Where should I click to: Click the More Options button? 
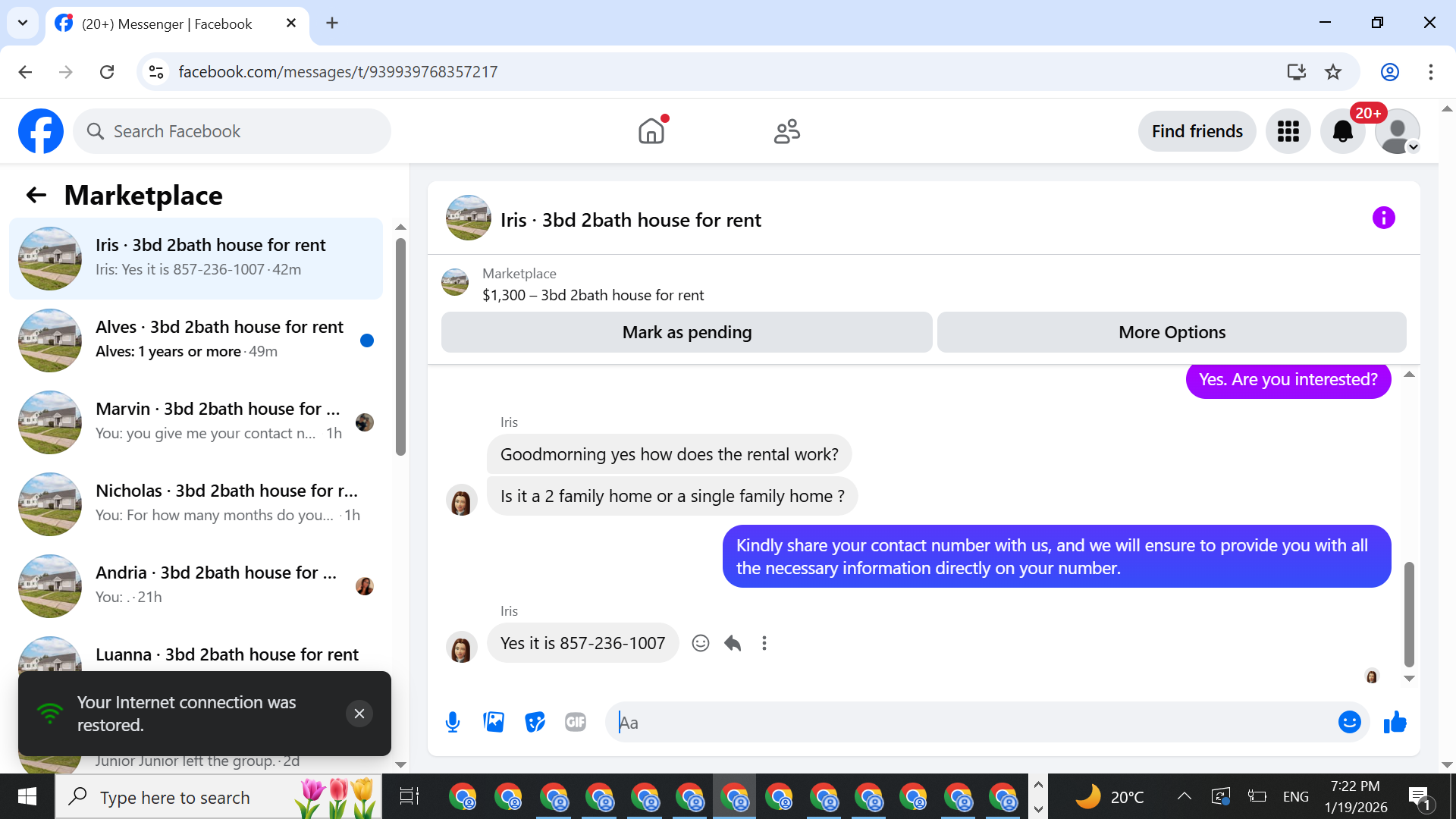click(x=1172, y=332)
